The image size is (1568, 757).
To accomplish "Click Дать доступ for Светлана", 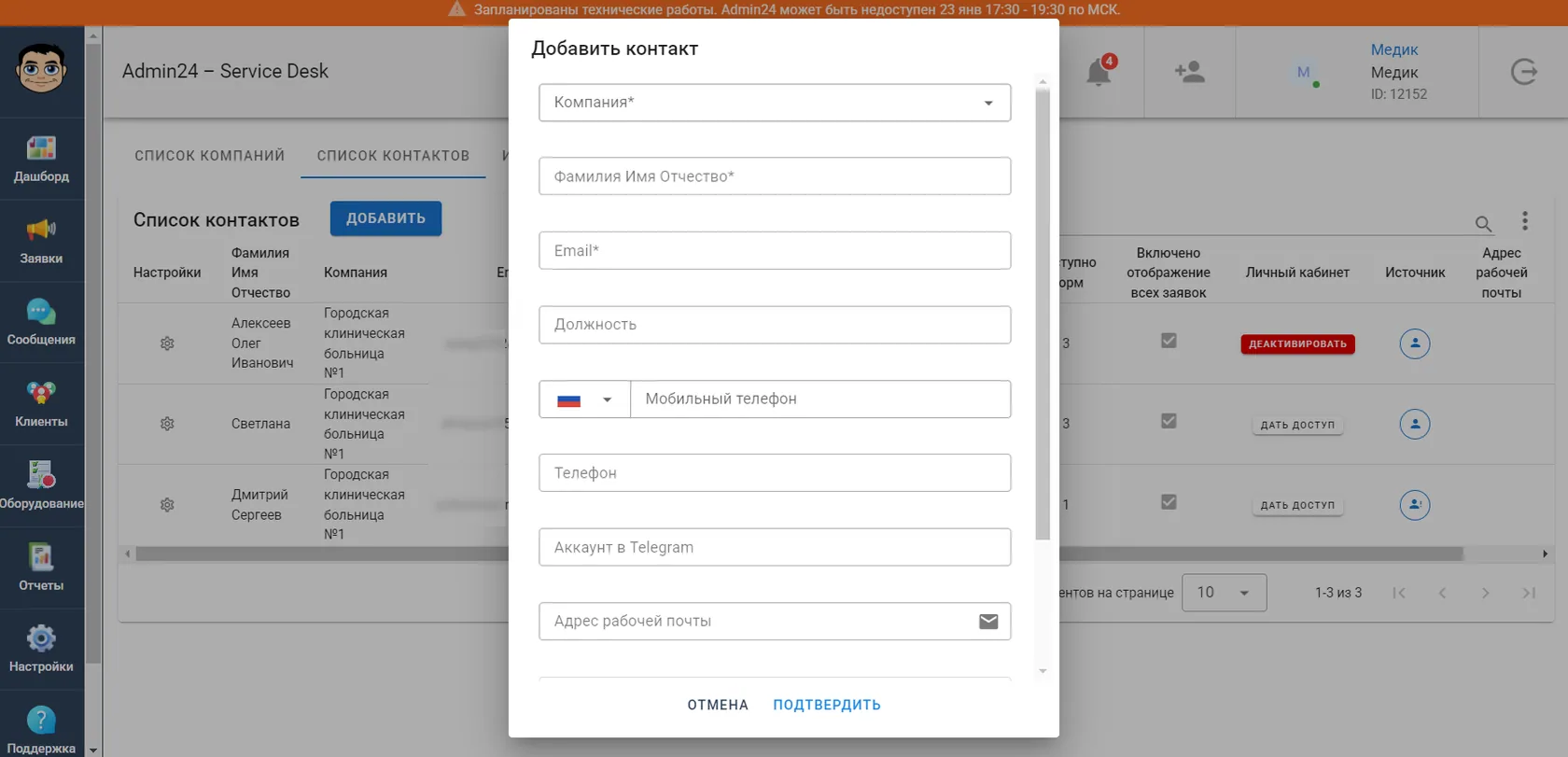I will 1297,425.
